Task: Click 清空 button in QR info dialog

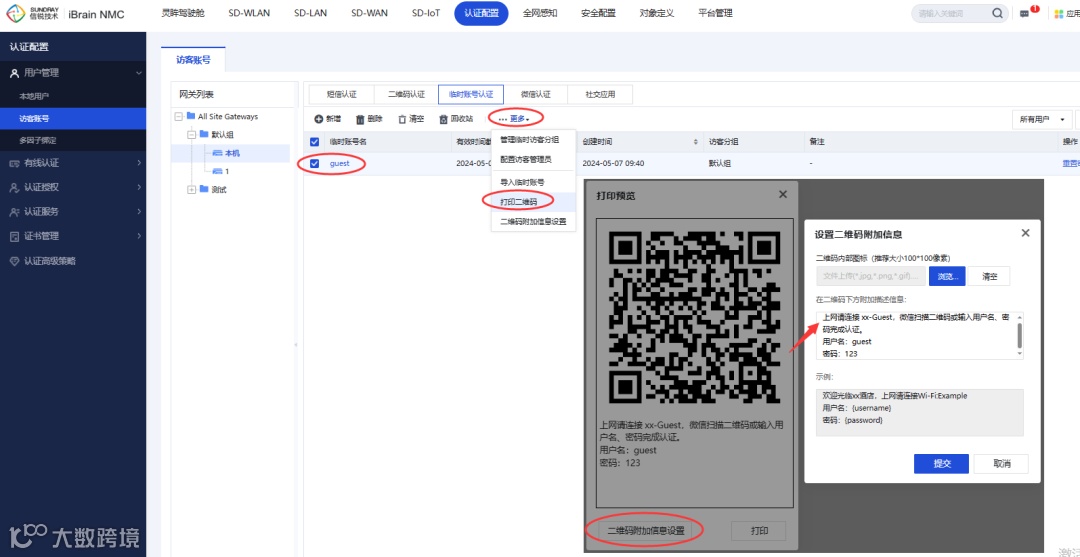Action: tap(989, 276)
